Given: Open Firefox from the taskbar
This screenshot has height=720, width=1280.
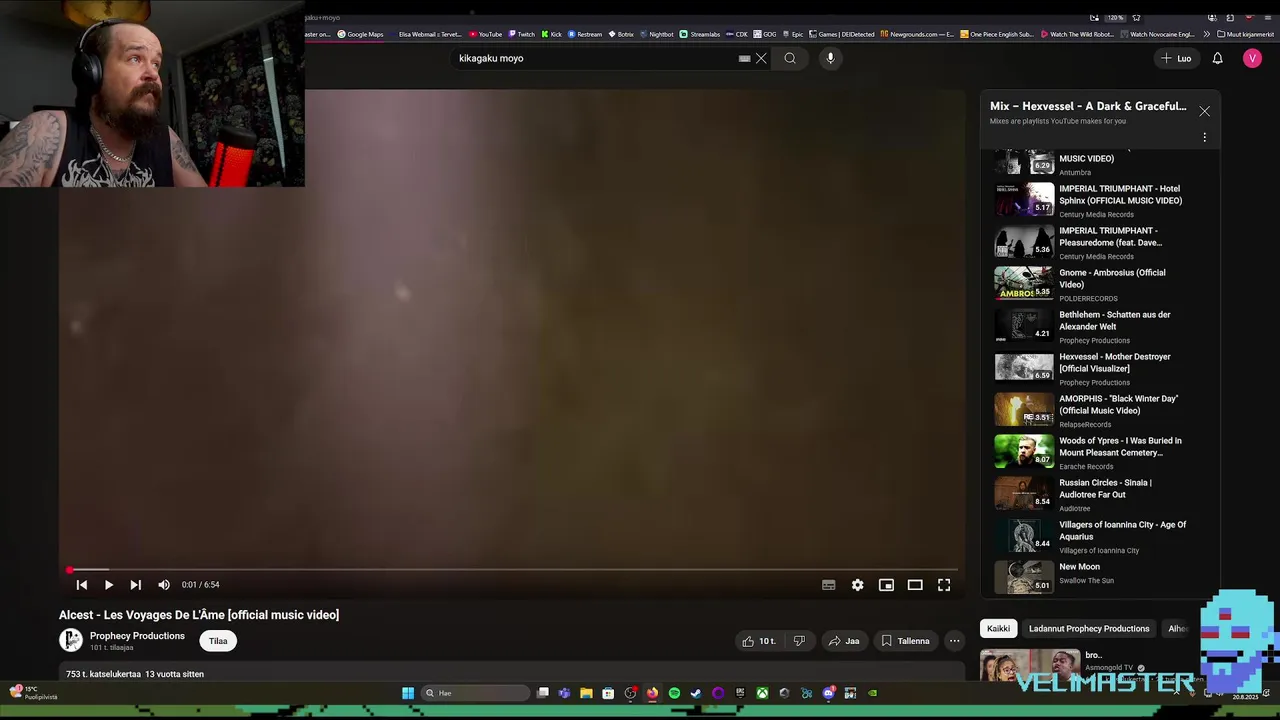Looking at the screenshot, I should (x=652, y=693).
